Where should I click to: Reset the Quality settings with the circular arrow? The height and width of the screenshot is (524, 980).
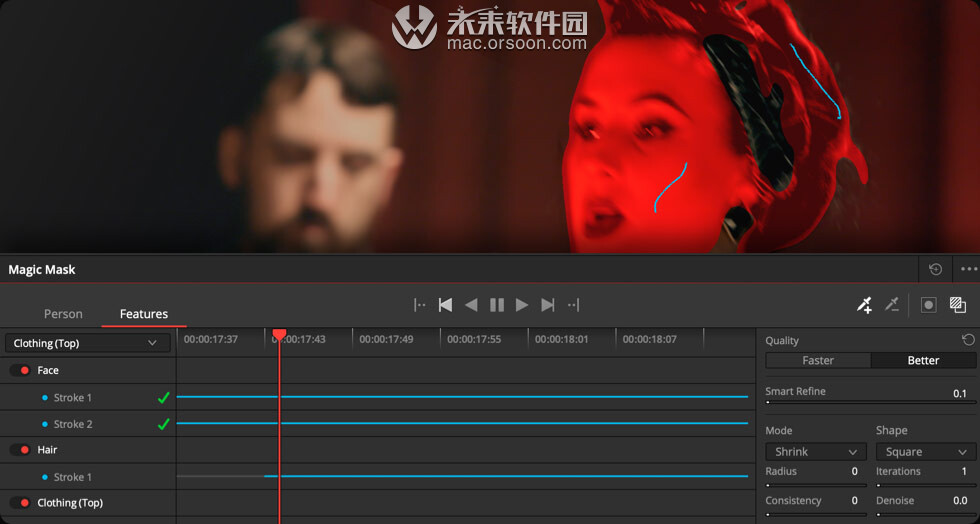point(968,340)
